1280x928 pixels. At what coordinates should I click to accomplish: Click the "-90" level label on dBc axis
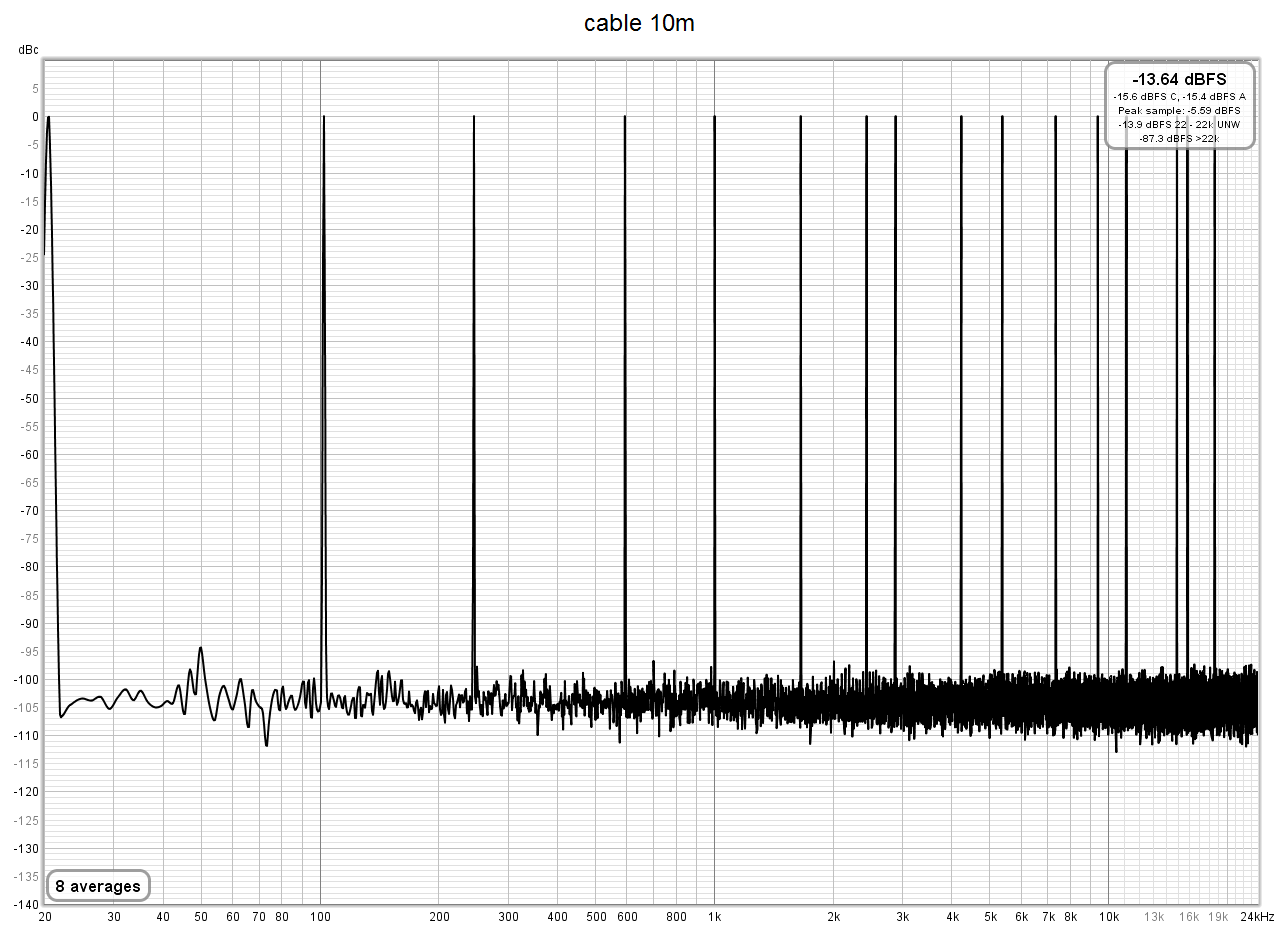(29, 623)
